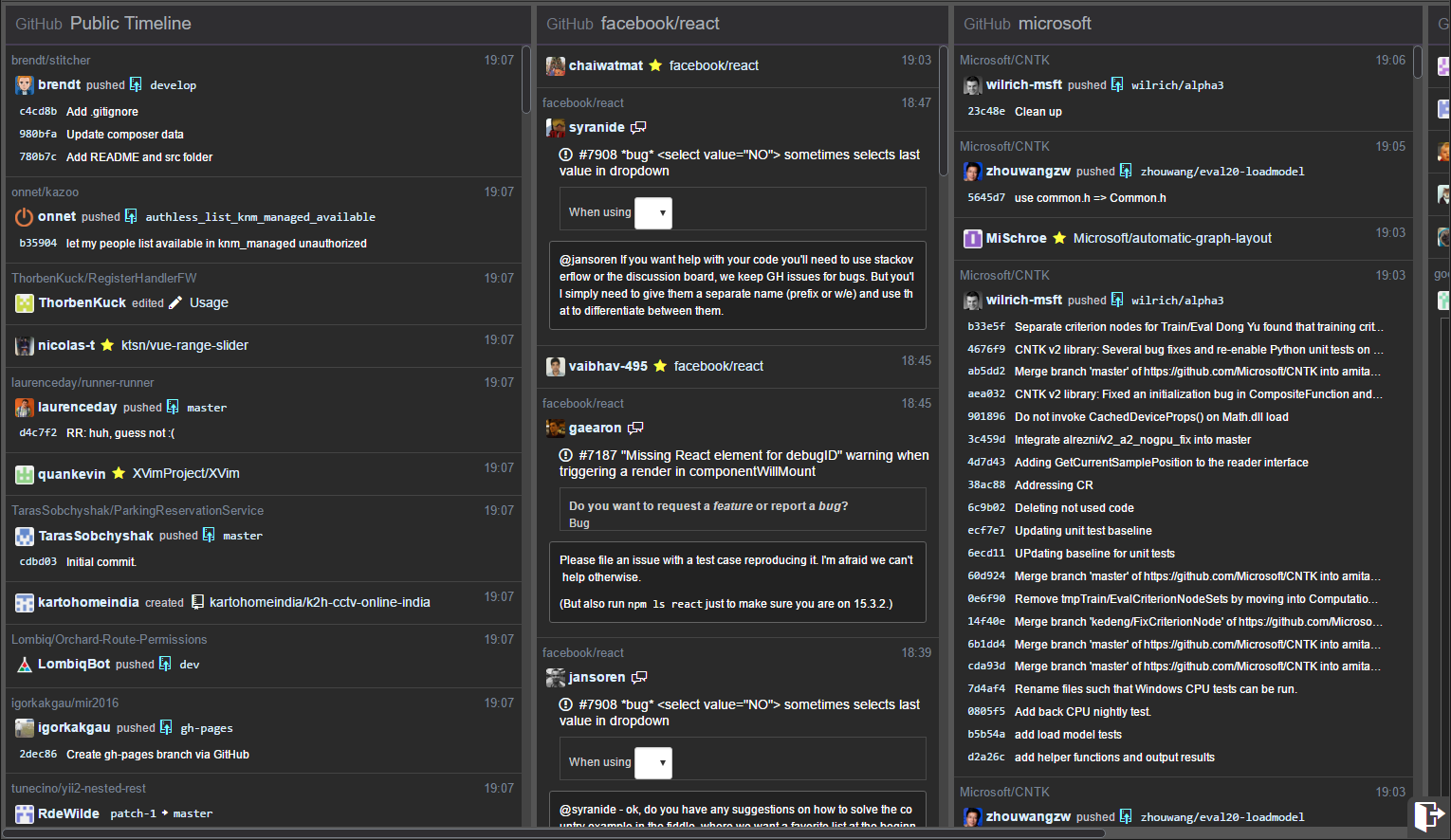Click the push icon next to igorkakgau pushed

(166, 728)
